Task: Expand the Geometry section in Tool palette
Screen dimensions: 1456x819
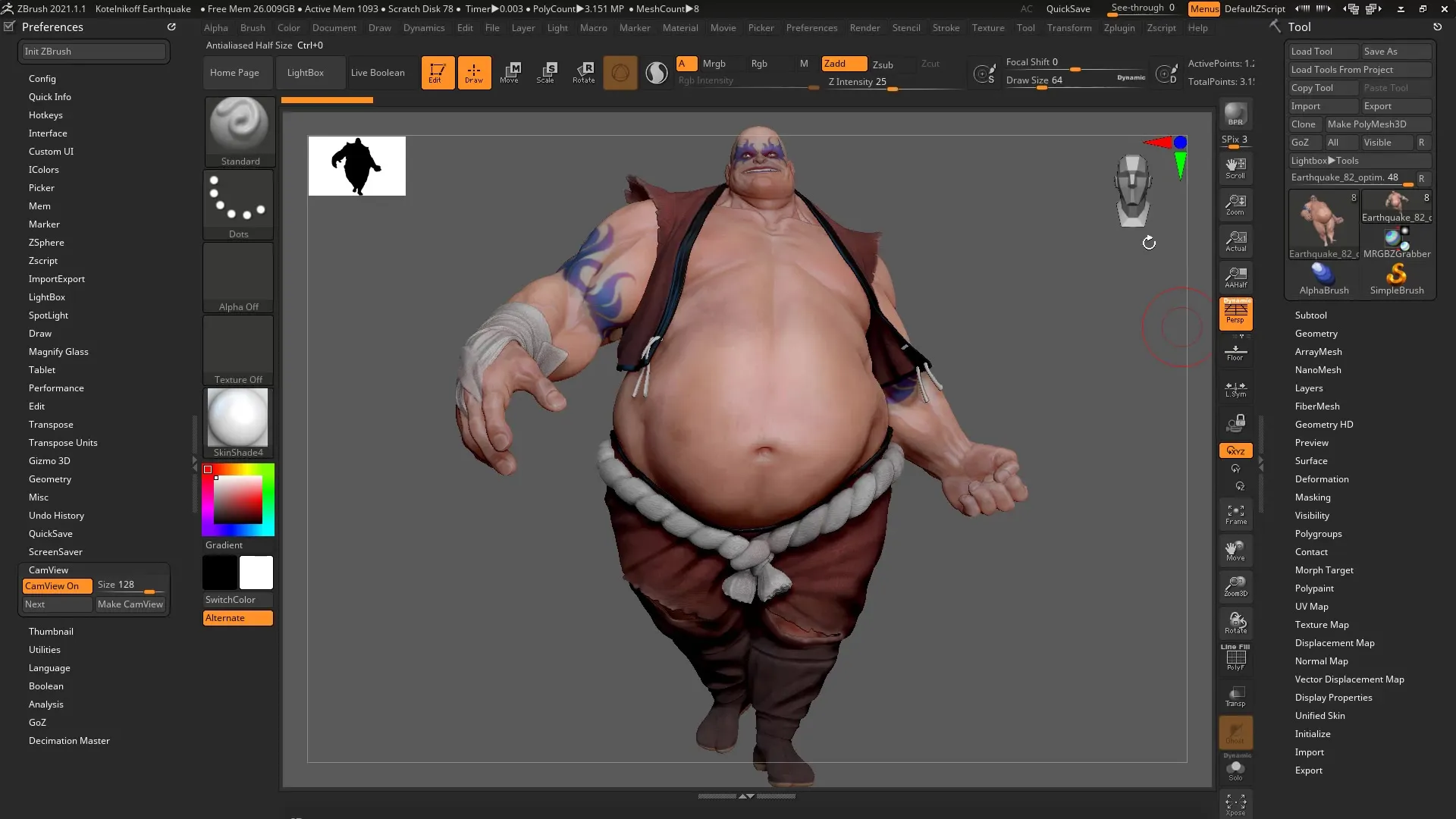Action: coord(1316,334)
